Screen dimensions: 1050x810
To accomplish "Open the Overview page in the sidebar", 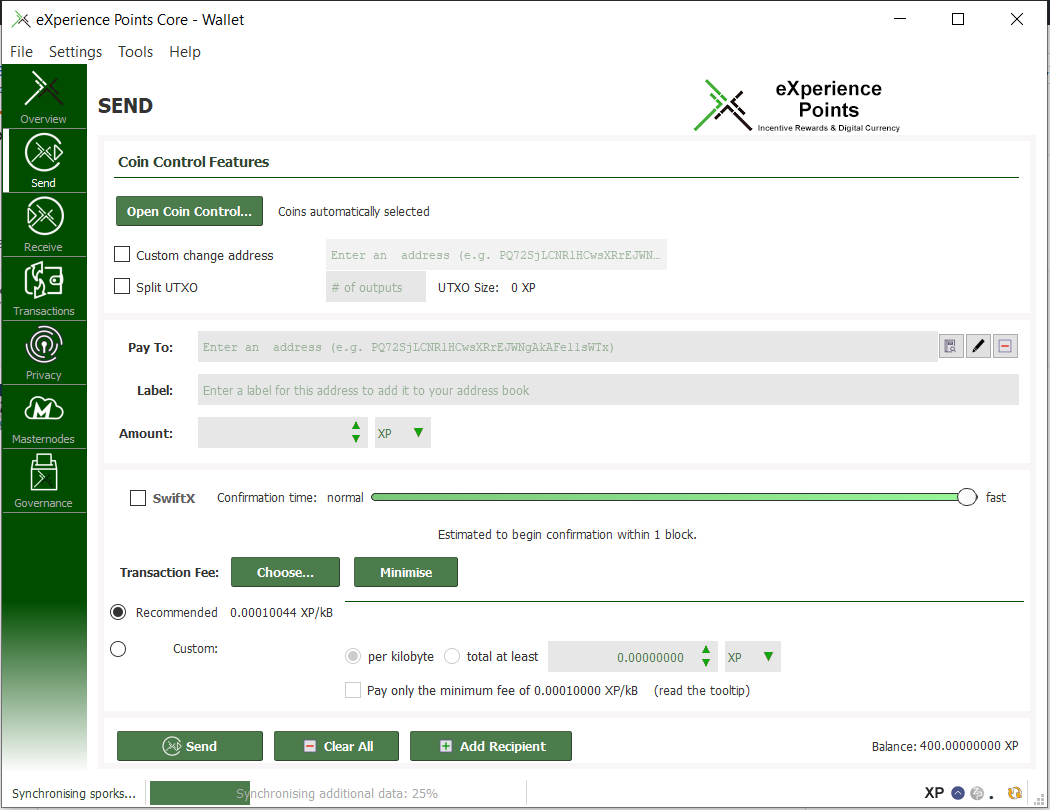I will pos(44,97).
